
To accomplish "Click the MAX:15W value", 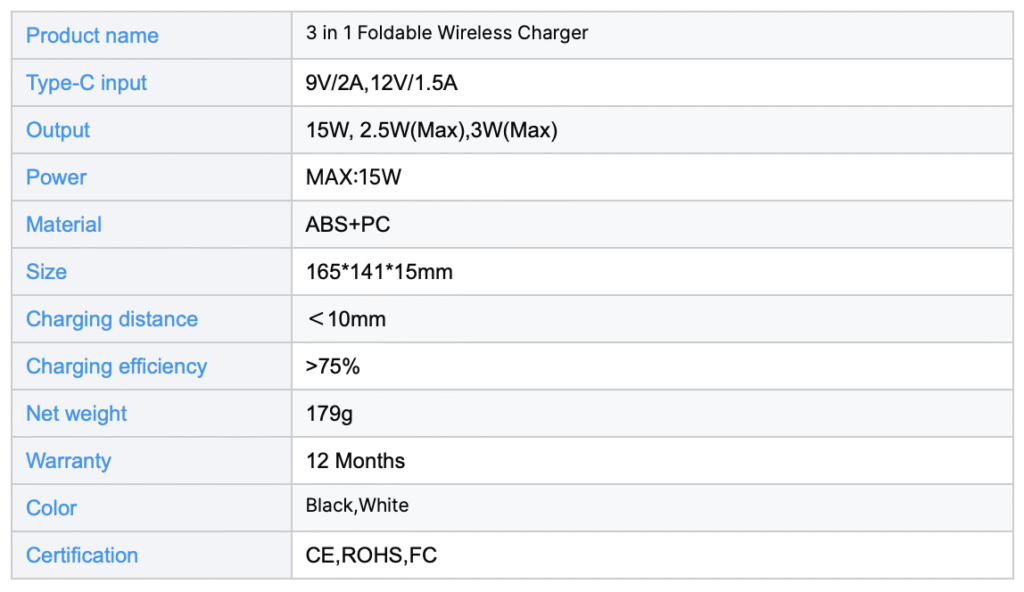I will (353, 177).
